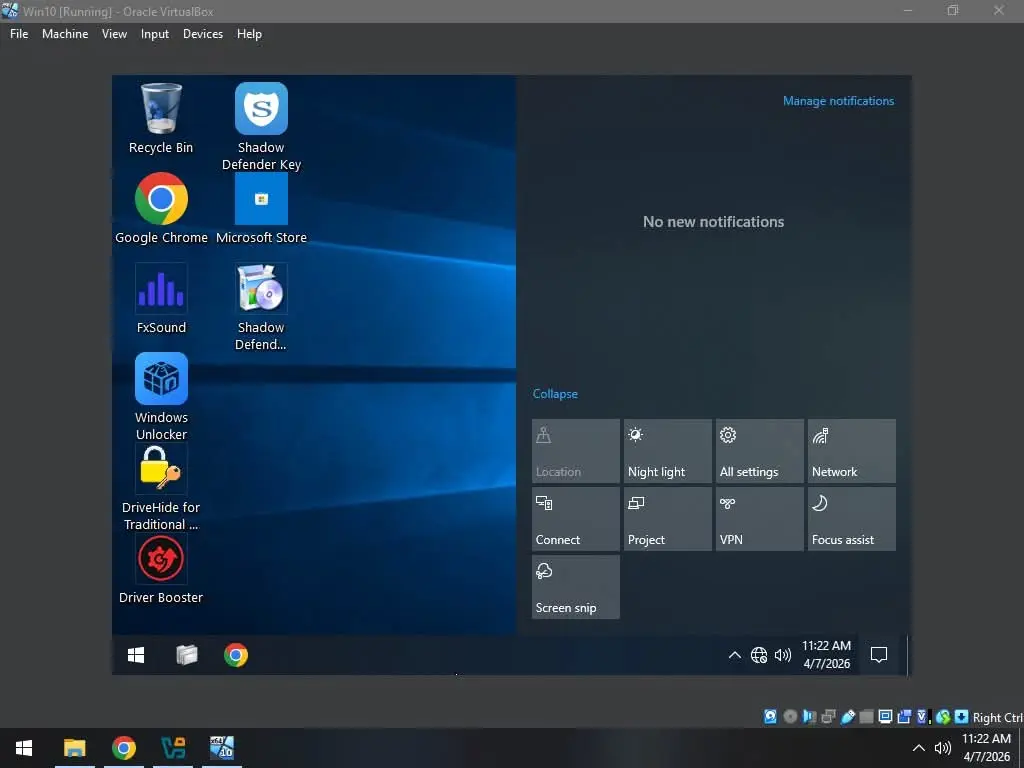Screen dimensions: 1024x768
Task: Open All settings quick action
Action: 760,451
